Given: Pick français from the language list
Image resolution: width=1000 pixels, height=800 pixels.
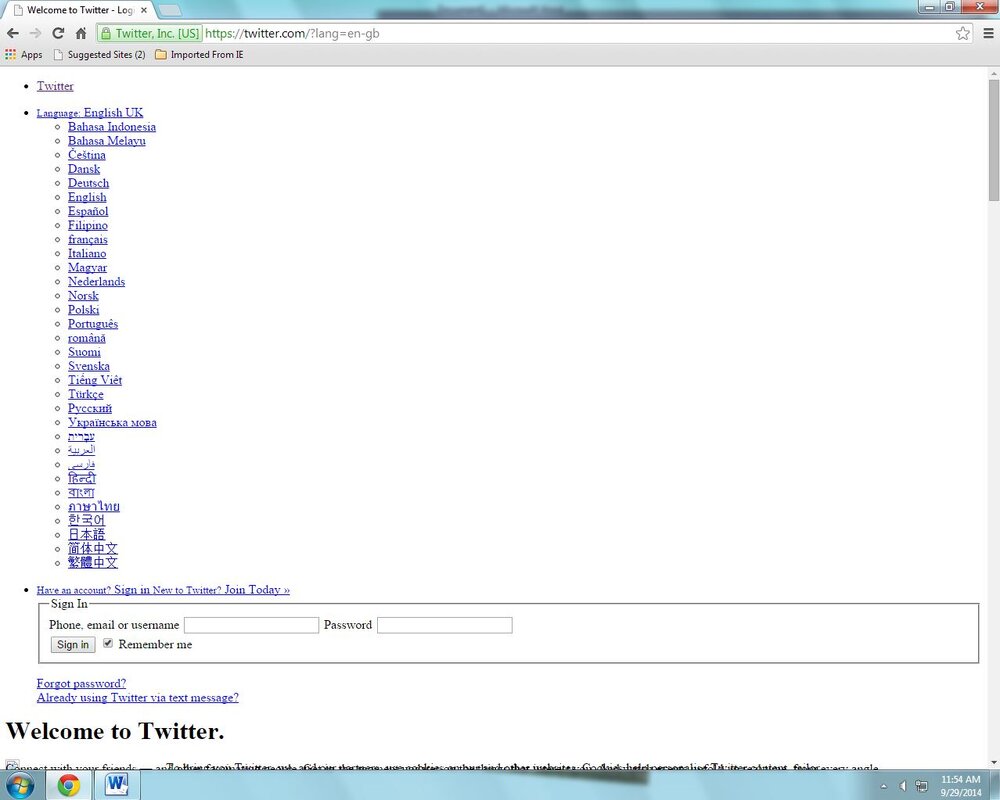Looking at the screenshot, I should (87, 239).
